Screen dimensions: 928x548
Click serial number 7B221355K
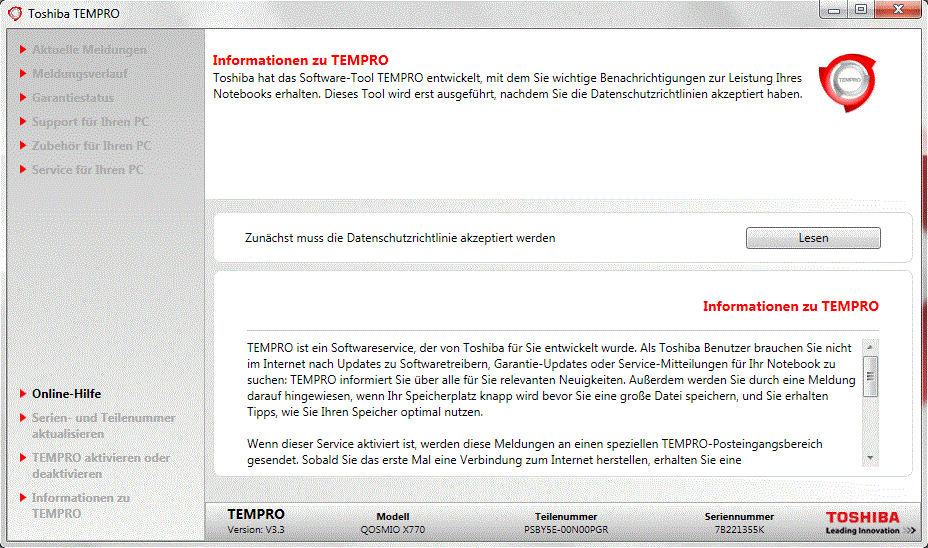(739, 530)
